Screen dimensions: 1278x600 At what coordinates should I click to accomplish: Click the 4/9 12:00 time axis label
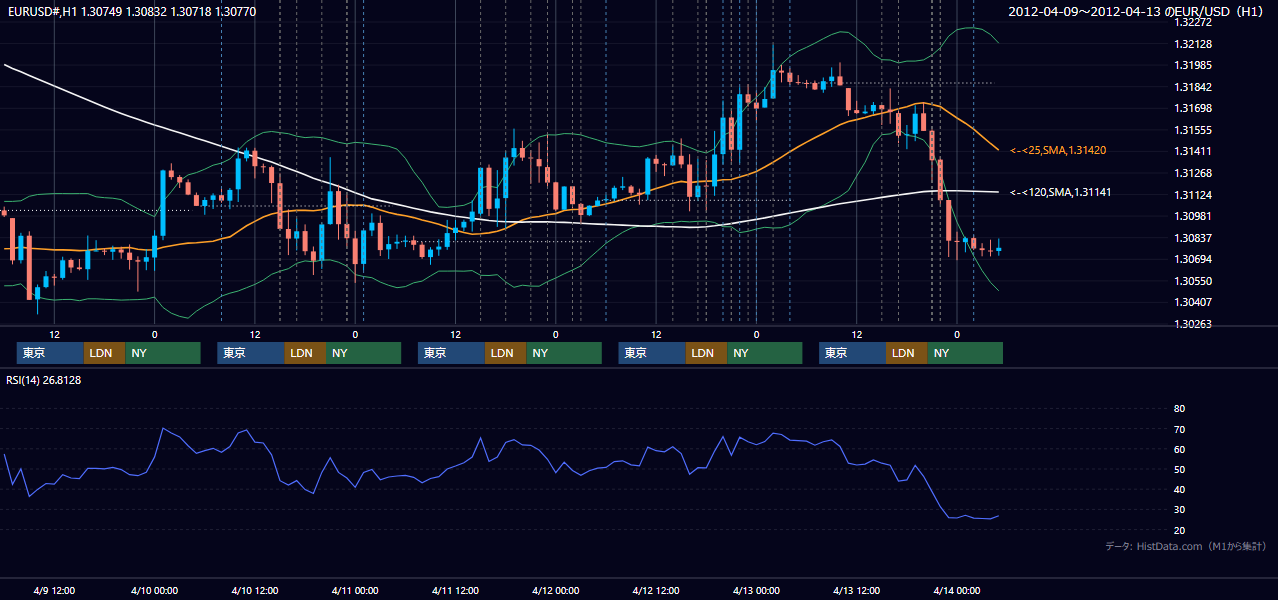coord(54,590)
